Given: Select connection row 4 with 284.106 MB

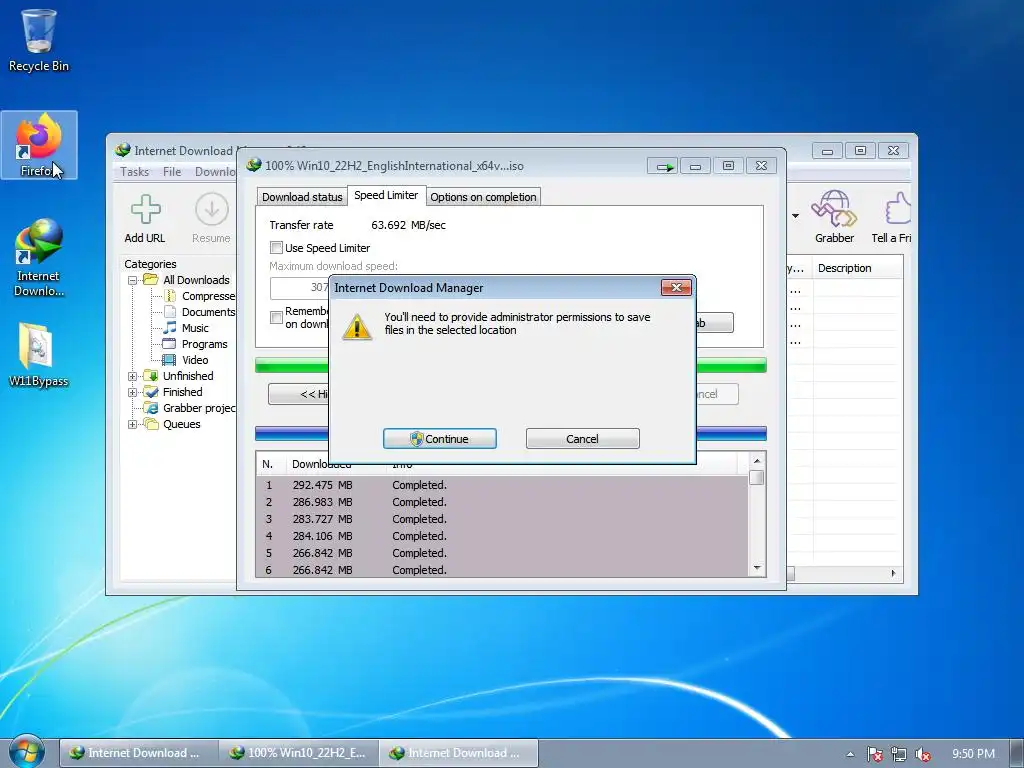Looking at the screenshot, I should click(502, 536).
